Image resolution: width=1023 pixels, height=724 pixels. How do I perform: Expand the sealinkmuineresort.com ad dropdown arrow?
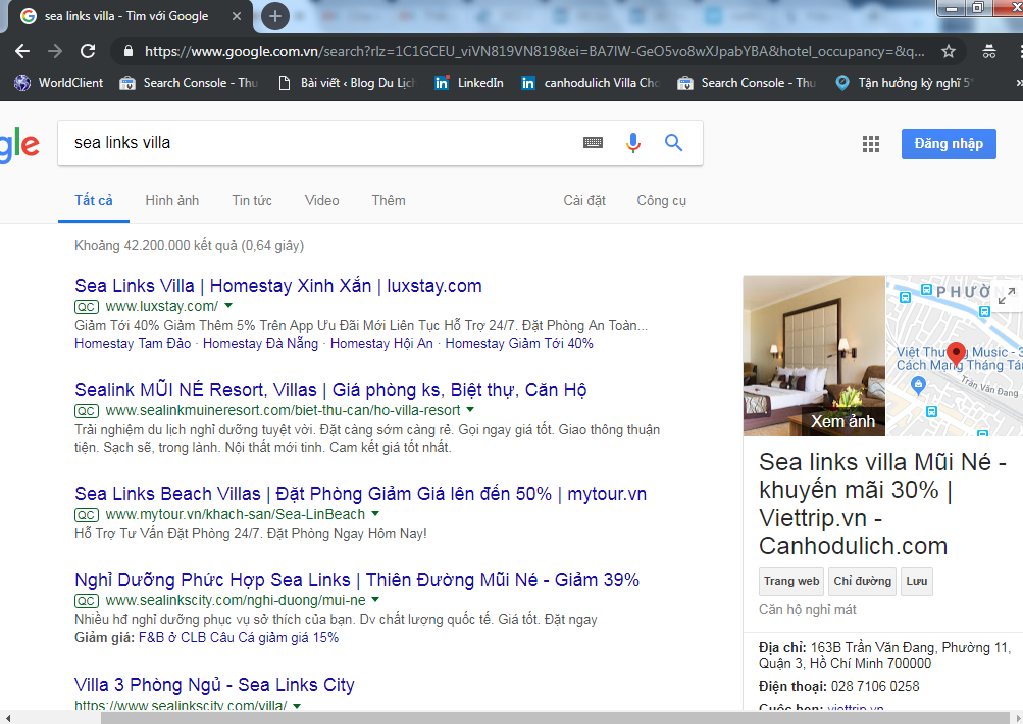point(470,410)
